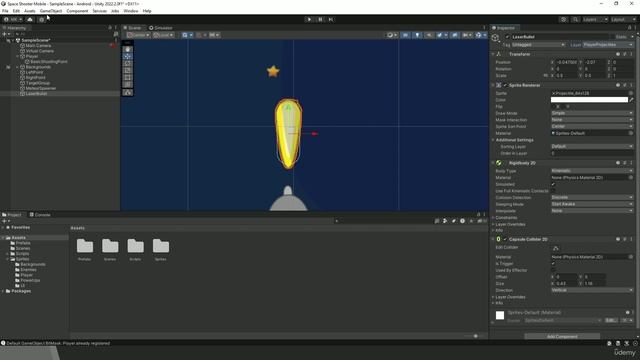Open the Tag dropdown showing Untagged
This screenshot has height=360, width=640.
[x=538, y=44]
